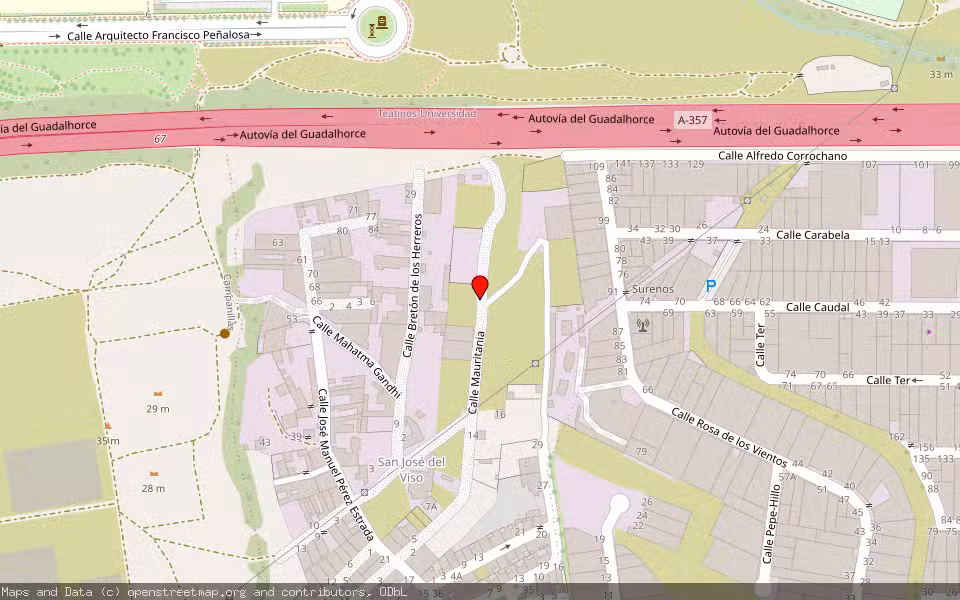Select house number 57A
The width and height of the screenshot is (960, 600).
(787, 476)
